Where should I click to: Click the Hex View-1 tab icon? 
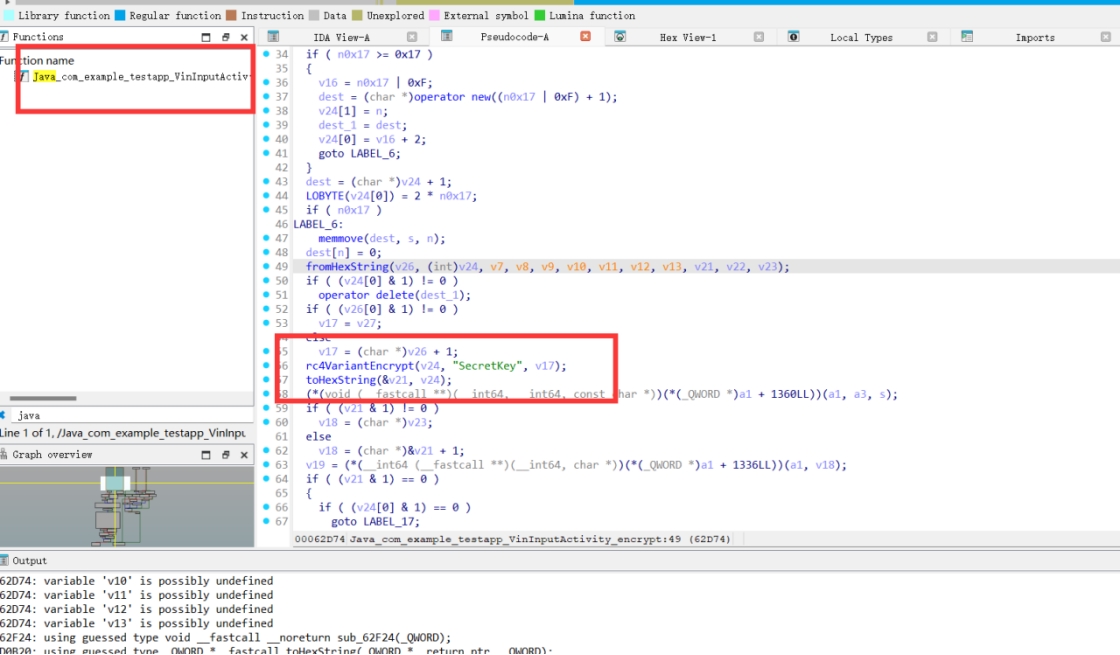(x=620, y=36)
